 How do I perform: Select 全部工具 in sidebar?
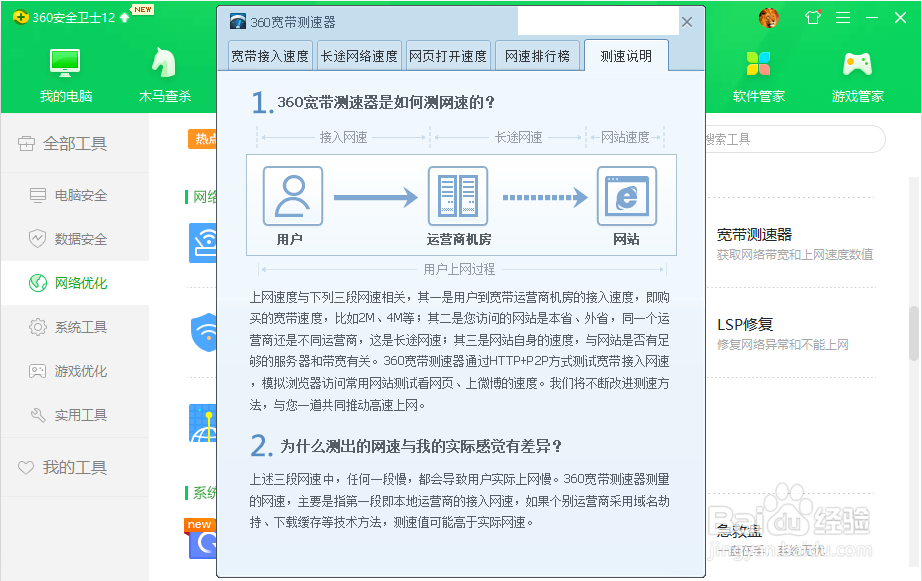pyautogui.click(x=75, y=143)
